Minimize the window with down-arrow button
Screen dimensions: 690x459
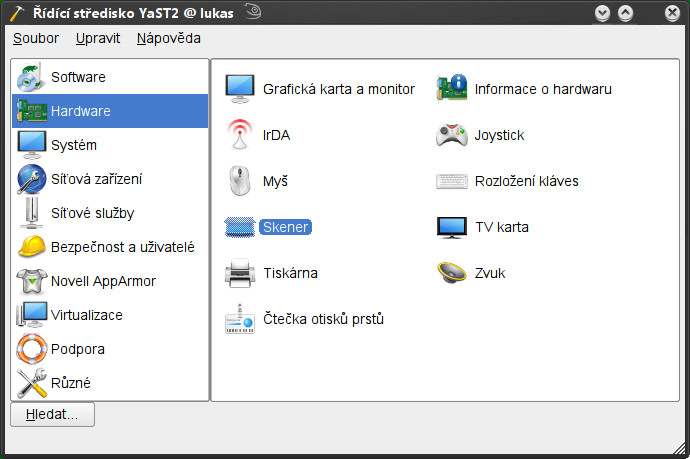coord(602,14)
